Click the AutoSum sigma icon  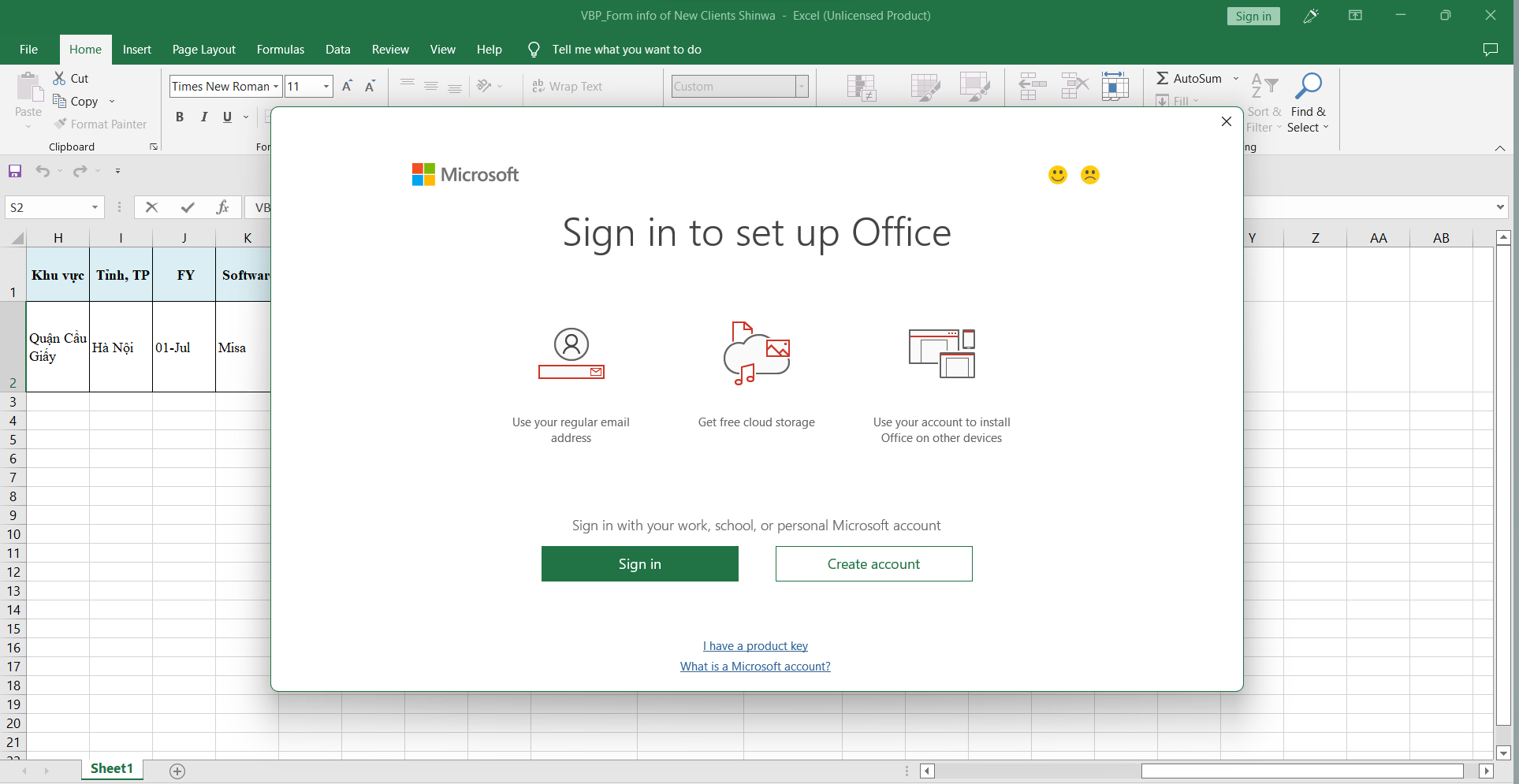pos(1162,78)
